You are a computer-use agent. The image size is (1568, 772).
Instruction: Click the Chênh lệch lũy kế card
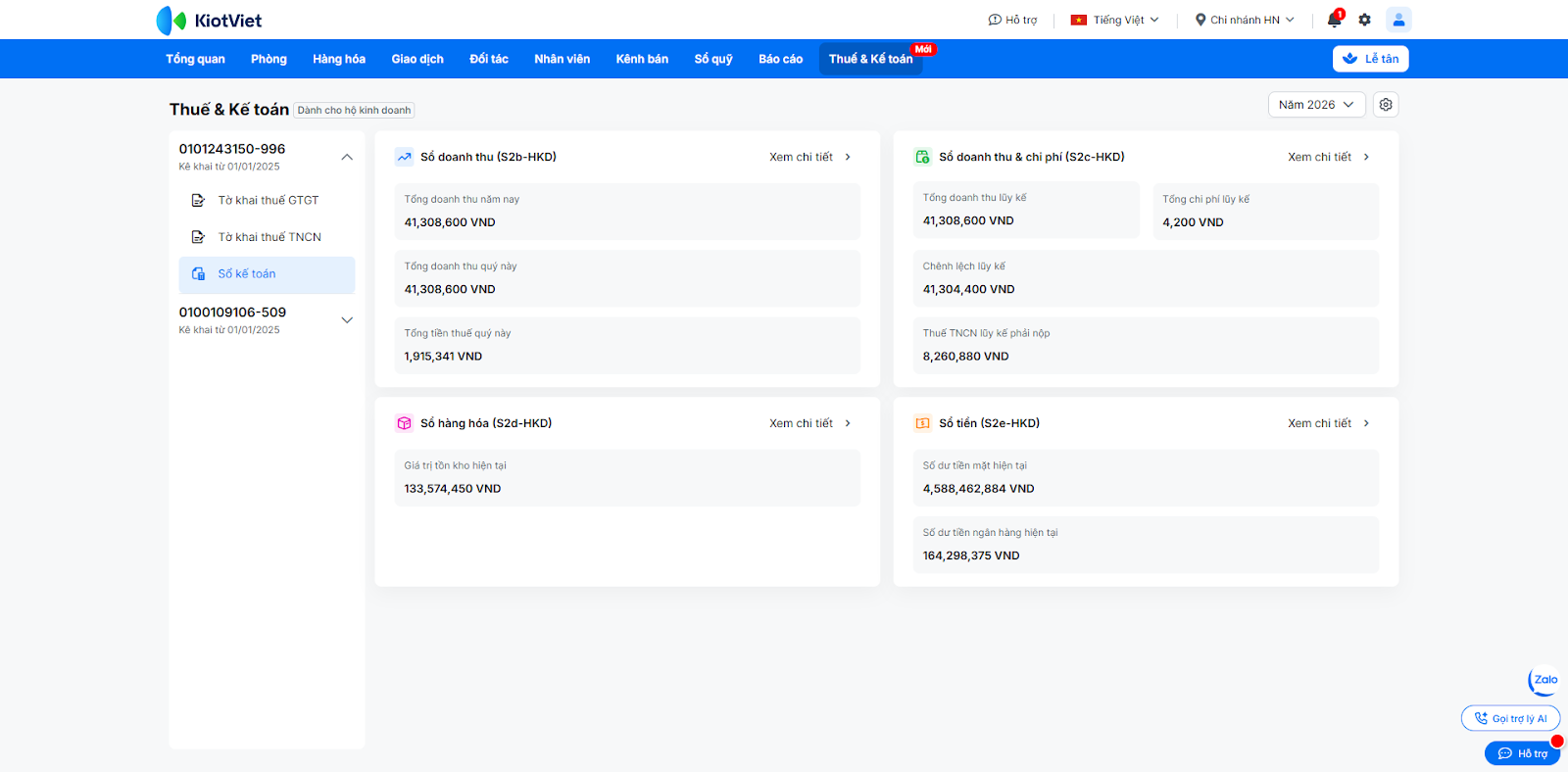1146,278
